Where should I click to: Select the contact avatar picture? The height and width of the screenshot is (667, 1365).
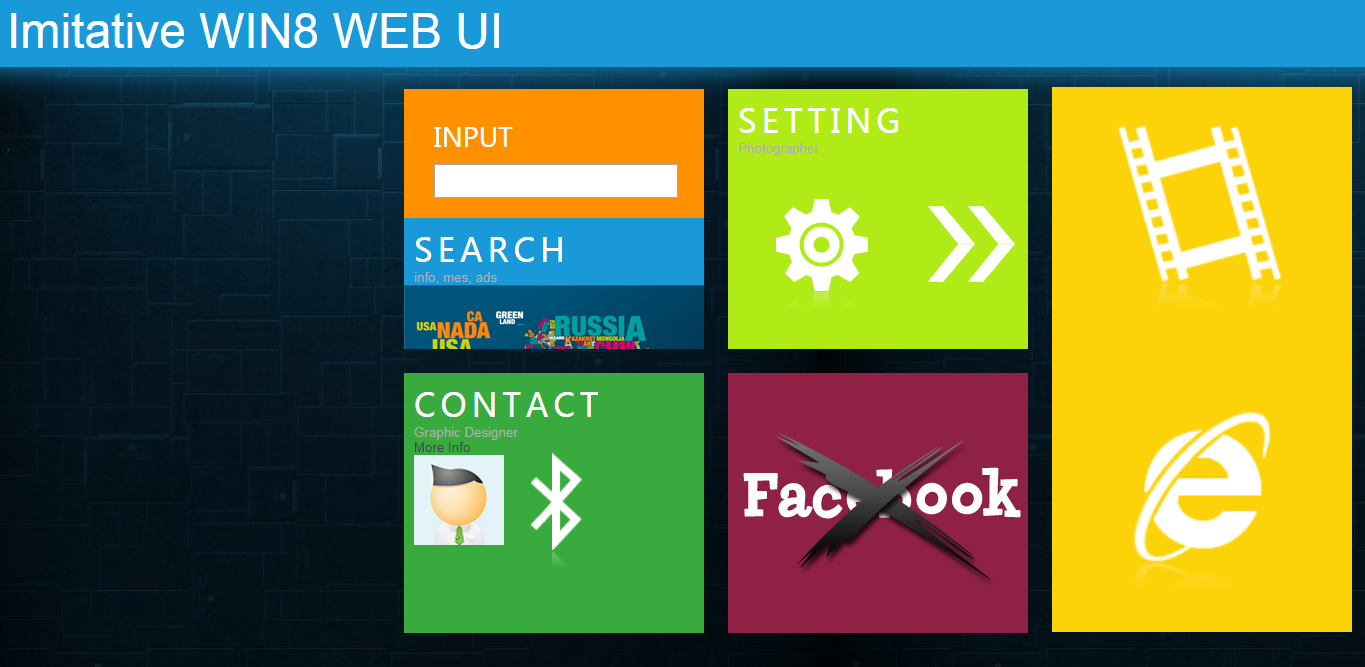click(459, 500)
